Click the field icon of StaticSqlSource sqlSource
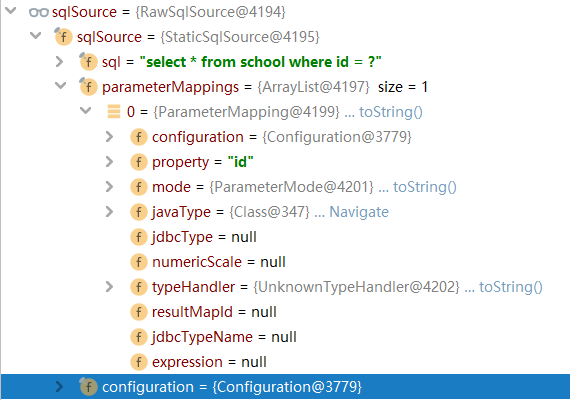This screenshot has width=570, height=400. (63, 37)
